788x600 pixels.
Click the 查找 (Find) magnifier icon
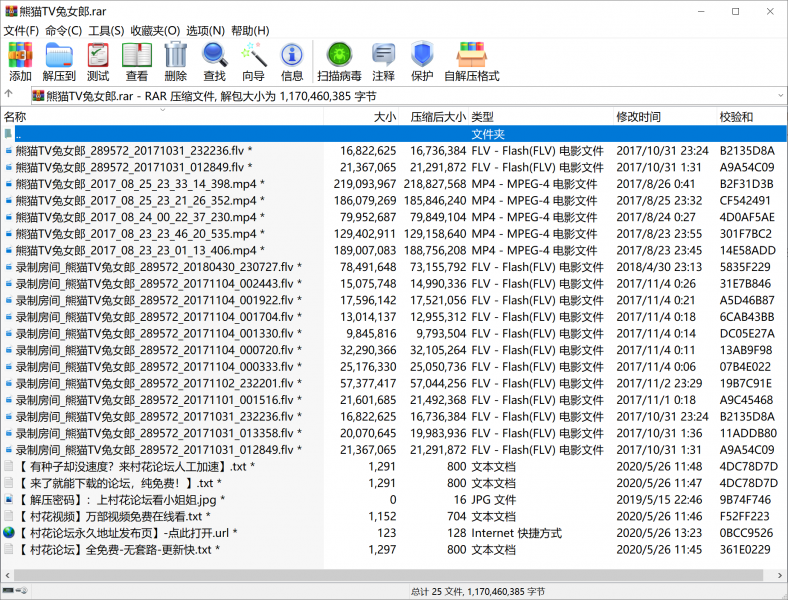[x=214, y=61]
